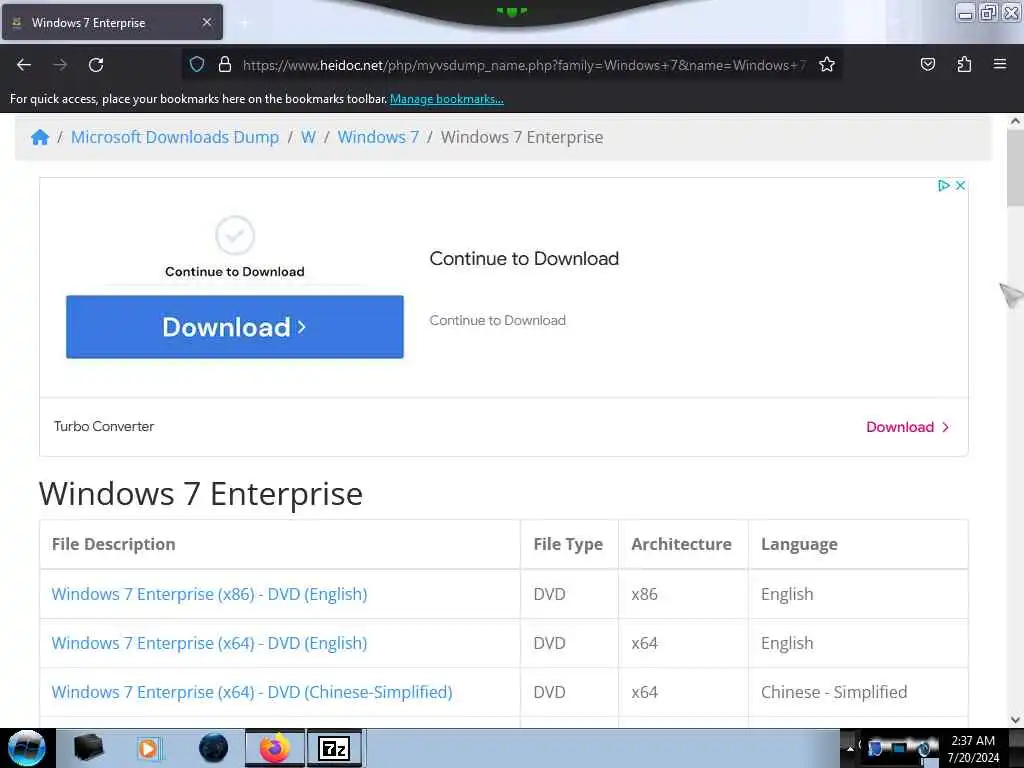Click the restore window button
The image size is (1024, 768).
pos(988,12)
